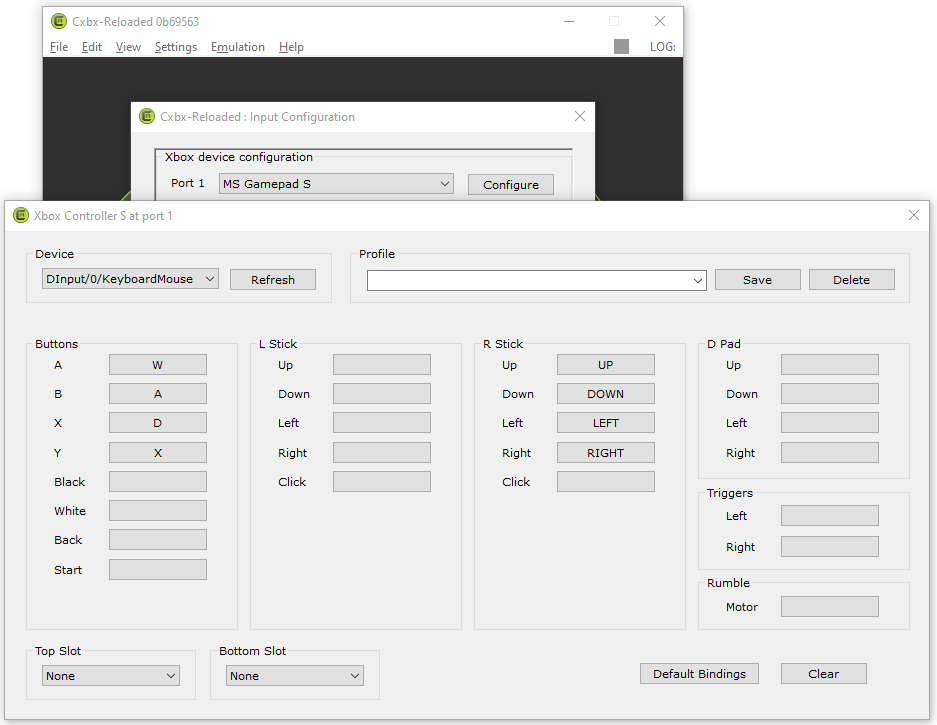Rebind R Stick Right mapped to RIGHT

(x=606, y=452)
